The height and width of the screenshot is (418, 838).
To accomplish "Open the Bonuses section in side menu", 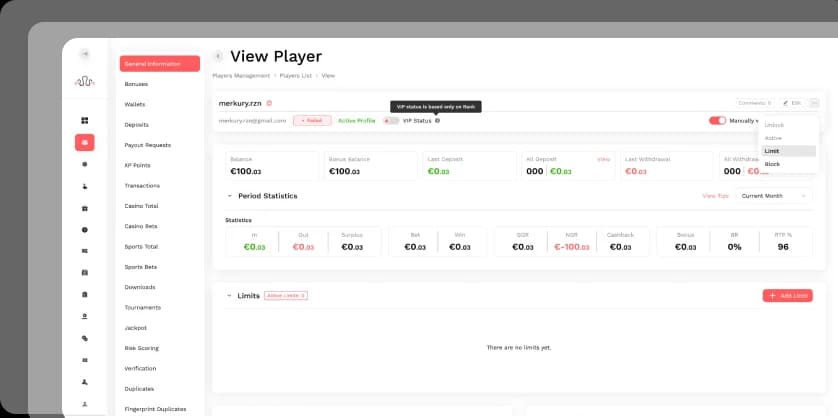I will point(136,84).
